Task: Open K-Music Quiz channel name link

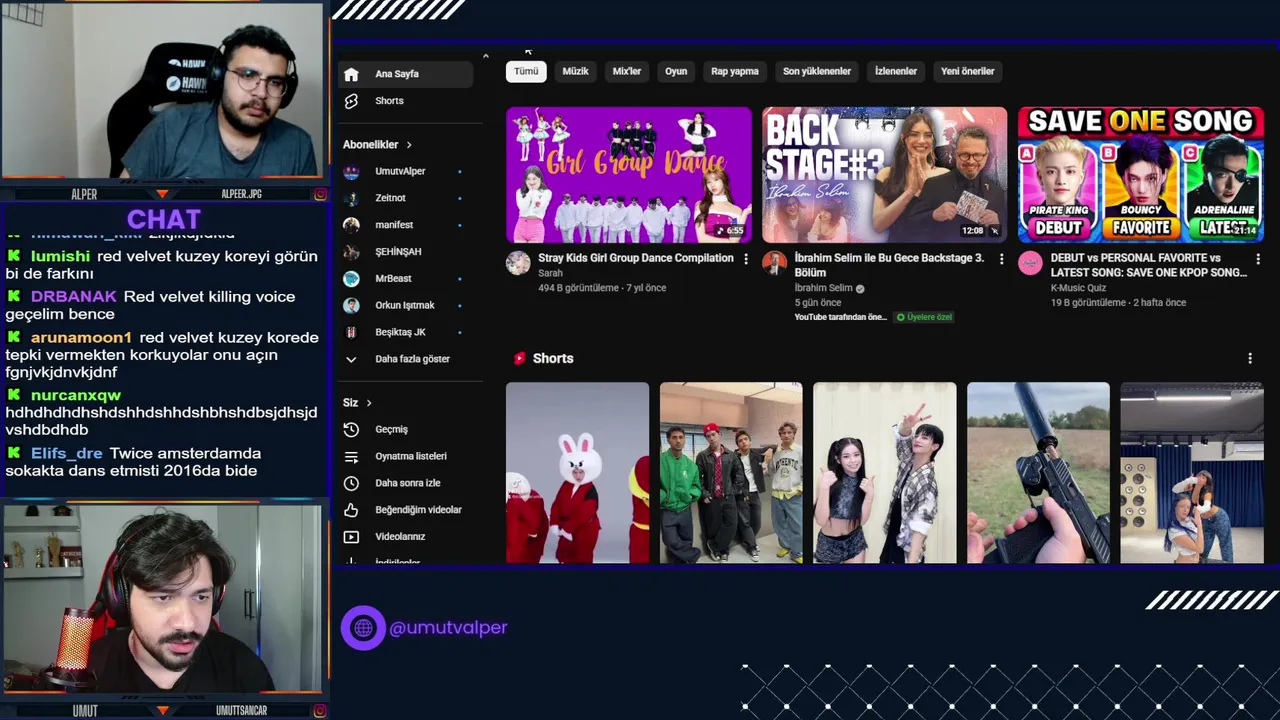Action: (x=1078, y=288)
